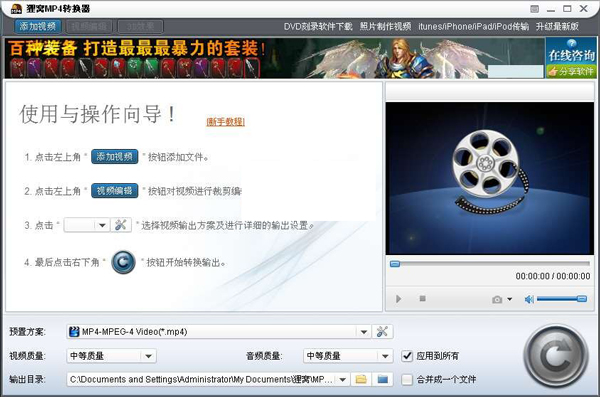Click the 00:00:00 / 00:00:00 time display

coord(553,276)
